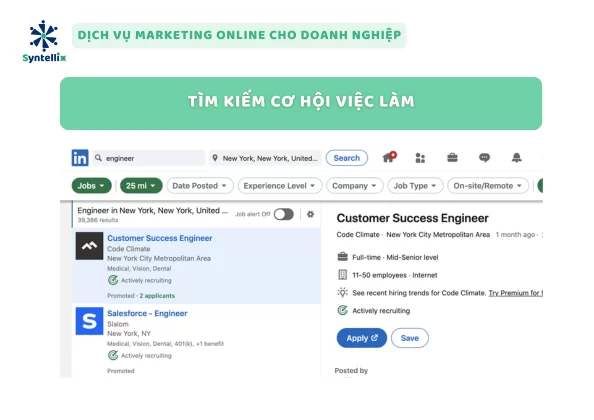594x420 pixels.
Task: Click the building icon beside 11-50 employees
Action: click(342, 275)
